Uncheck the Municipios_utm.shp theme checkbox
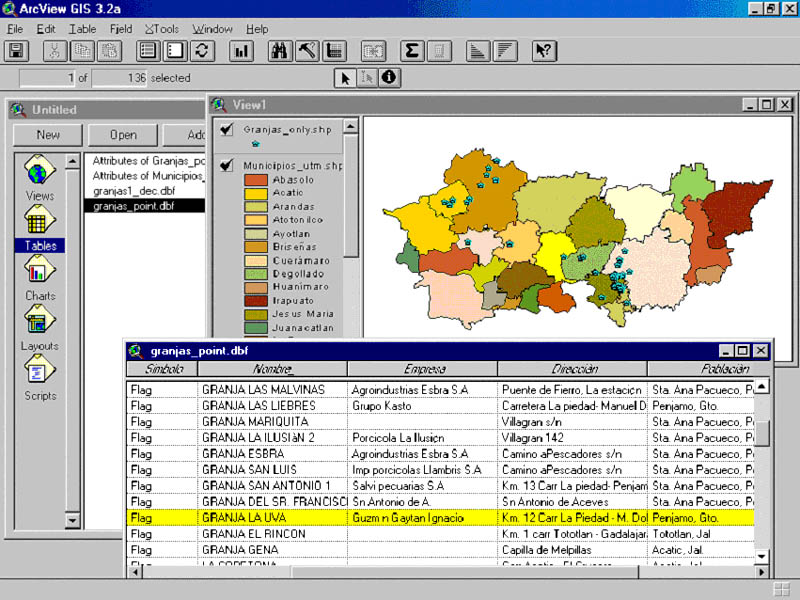This screenshot has height=600, width=800. 227,165
